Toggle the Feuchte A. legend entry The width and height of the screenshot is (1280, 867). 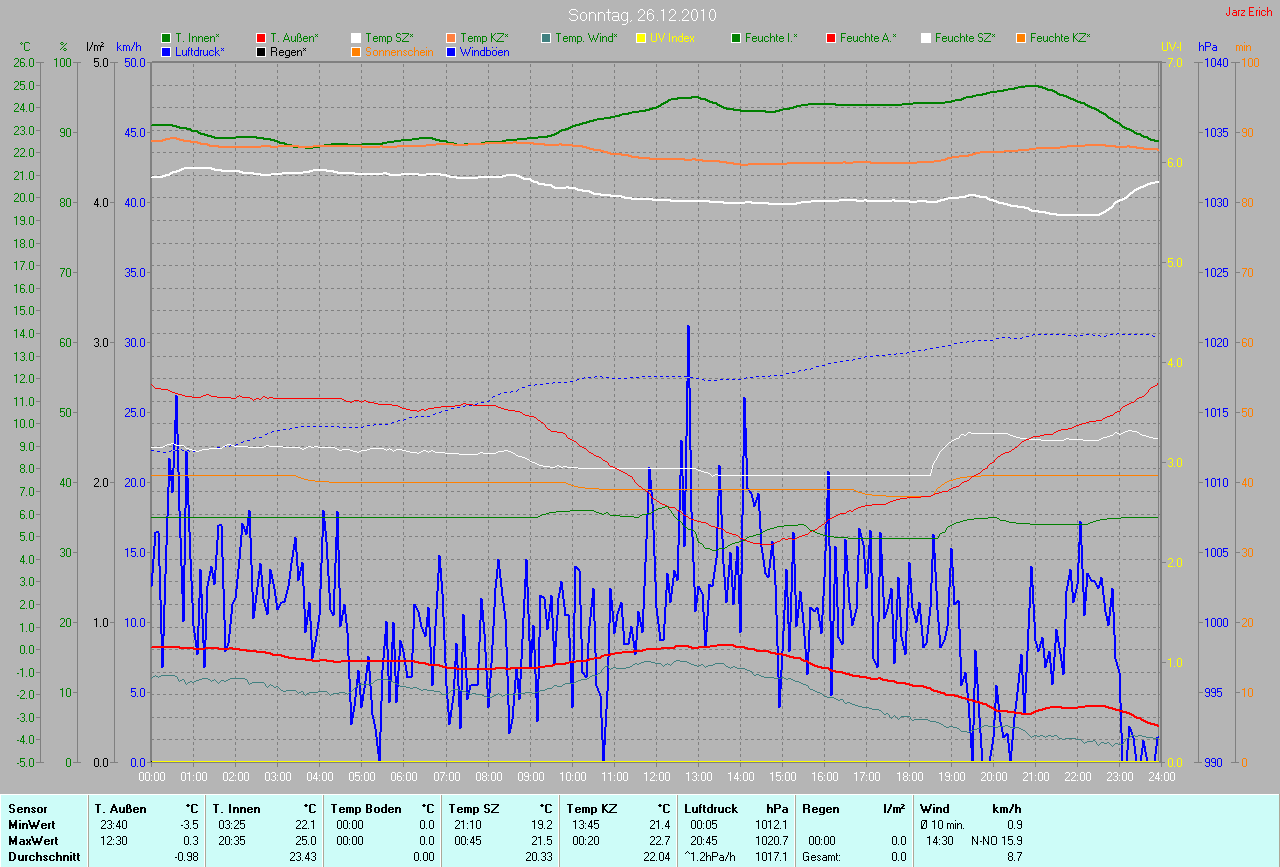coord(868,38)
